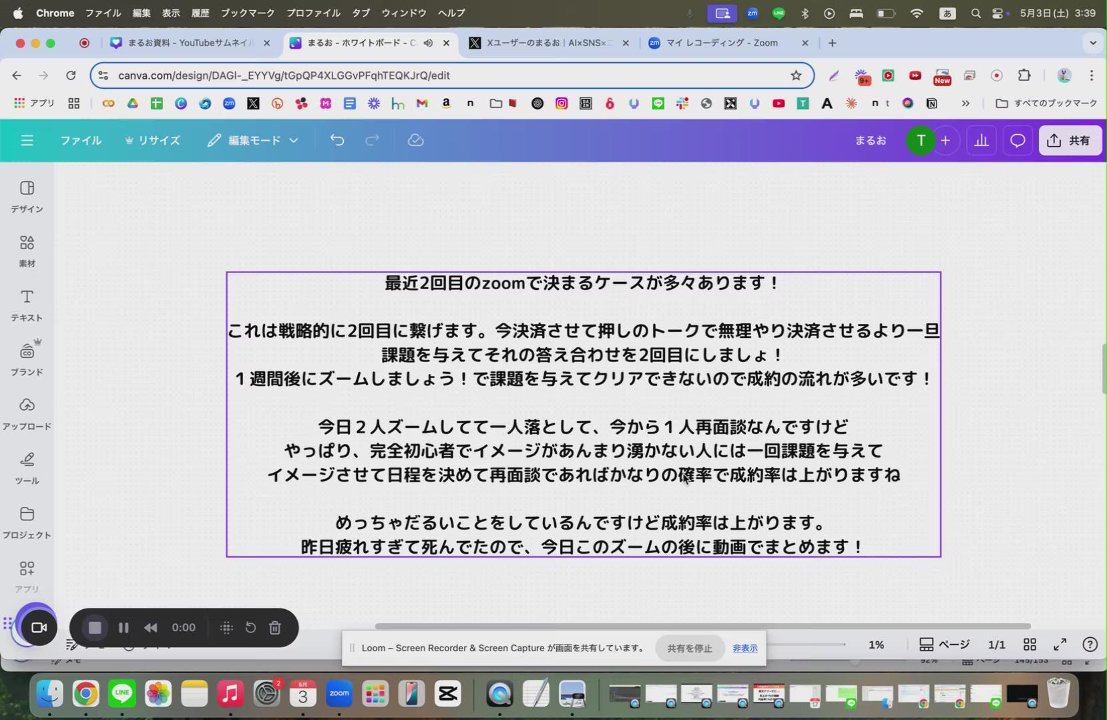Go back in browser history
The height and width of the screenshot is (720, 1107).
click(17, 76)
